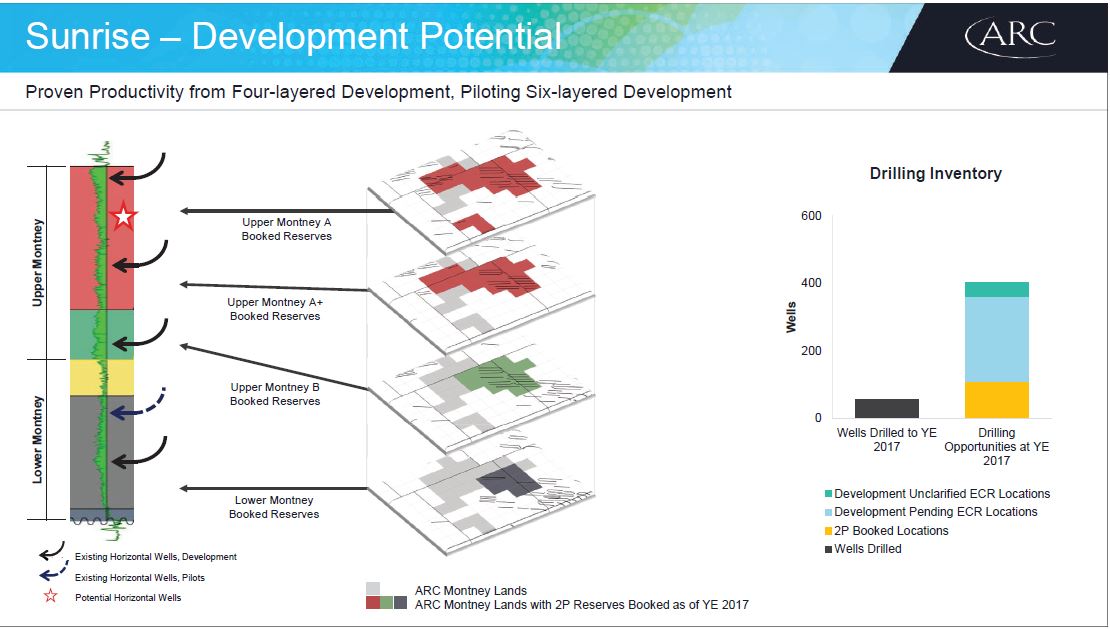Click the 'ARC Montney Lands' legend text
Image resolution: width=1110 pixels, height=629 pixels.
[471, 590]
